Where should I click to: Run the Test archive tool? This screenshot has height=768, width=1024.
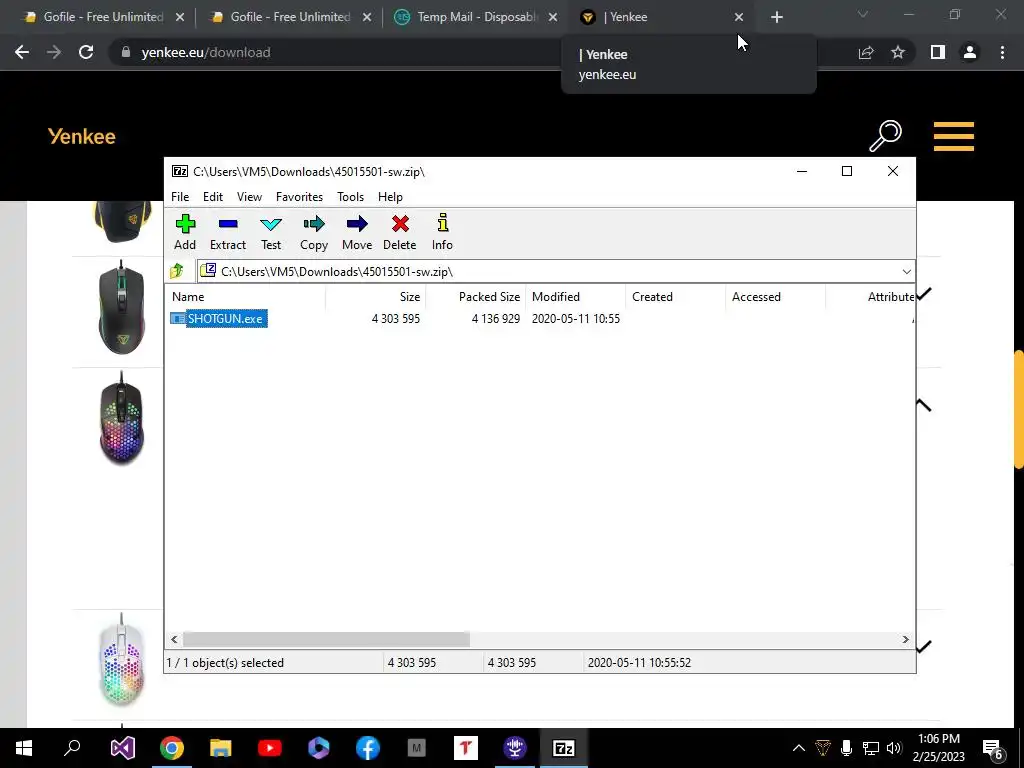(x=270, y=232)
